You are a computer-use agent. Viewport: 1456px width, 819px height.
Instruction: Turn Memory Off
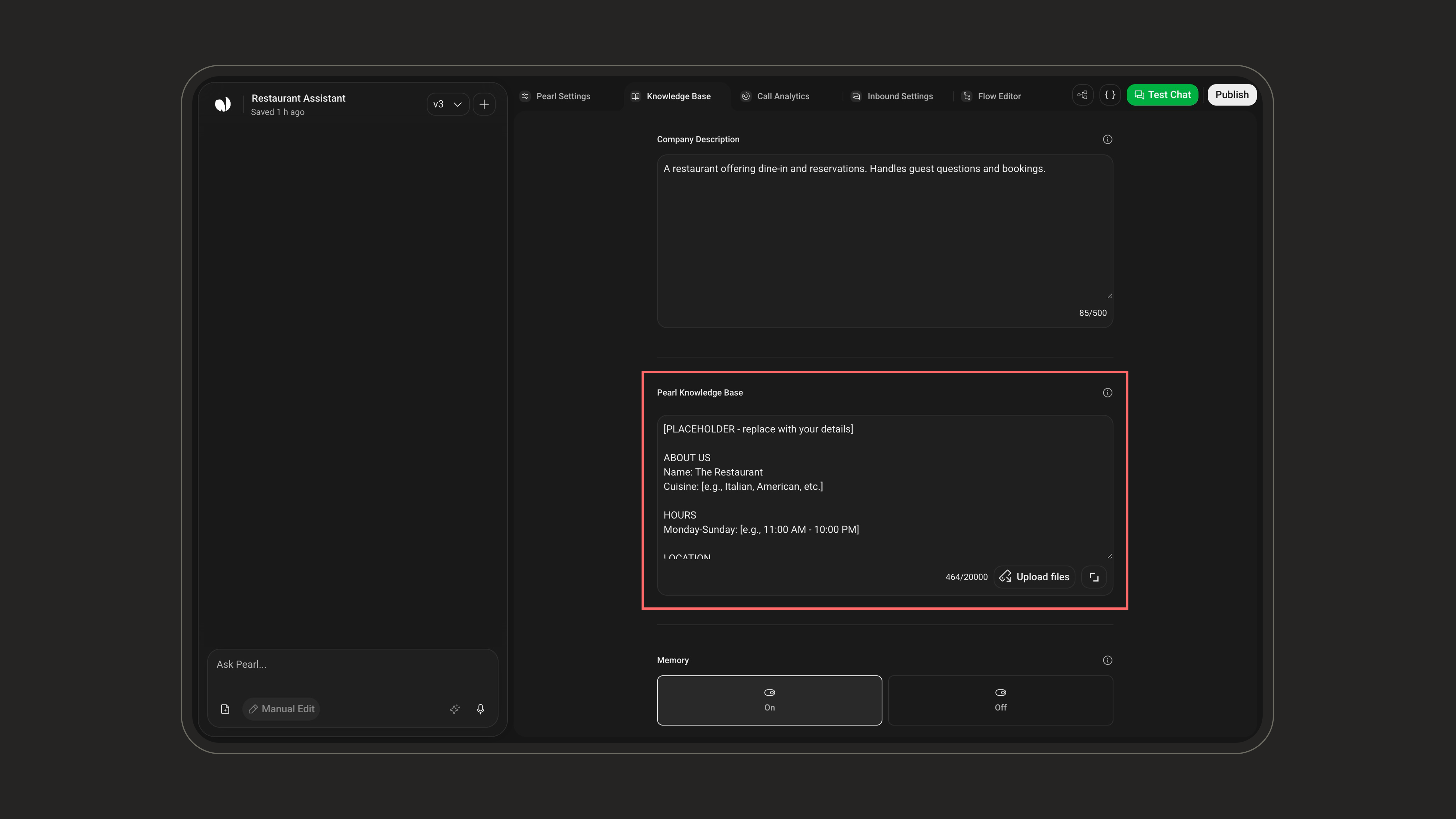tap(1000, 700)
